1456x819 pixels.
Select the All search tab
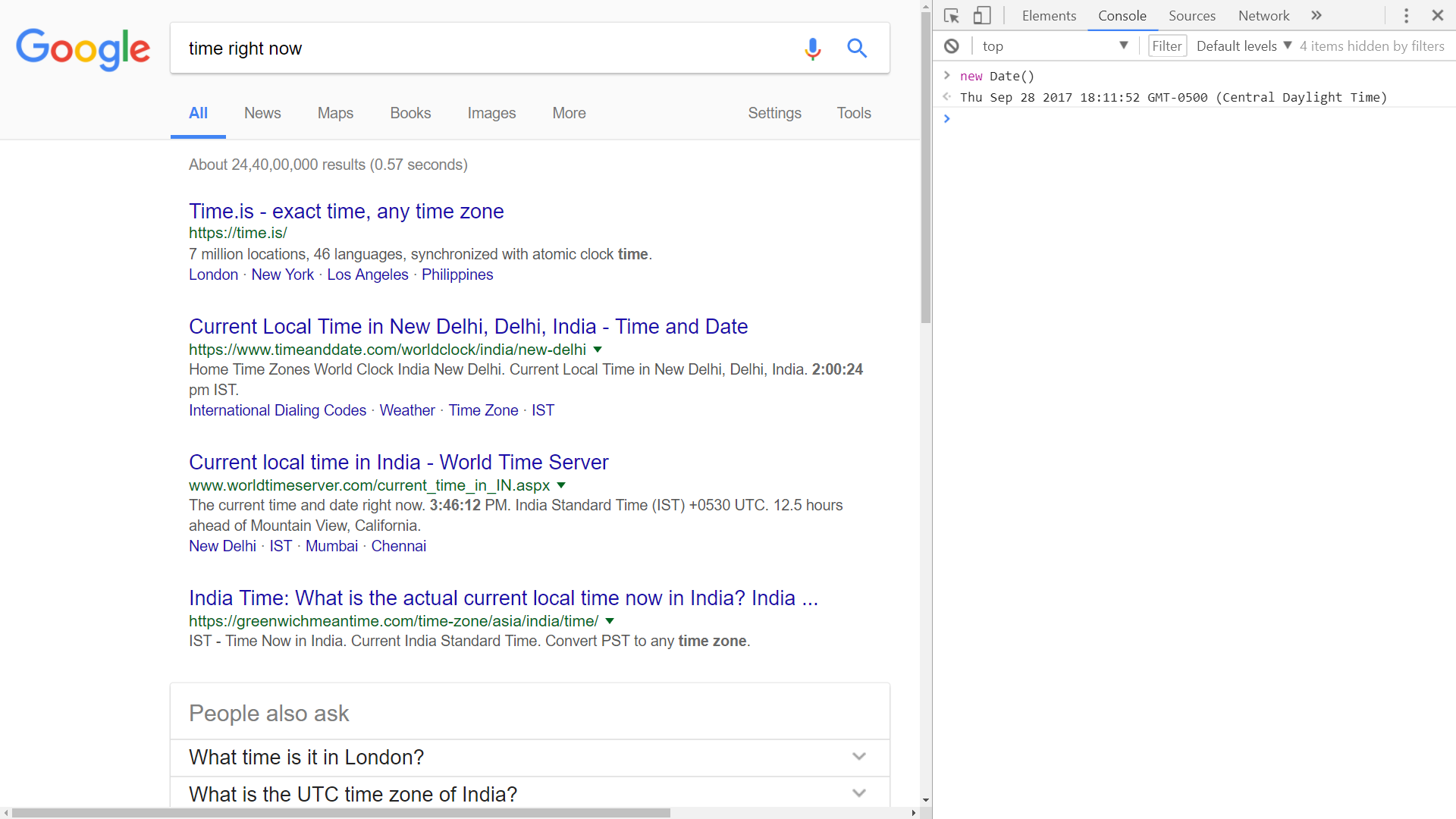pyautogui.click(x=198, y=113)
